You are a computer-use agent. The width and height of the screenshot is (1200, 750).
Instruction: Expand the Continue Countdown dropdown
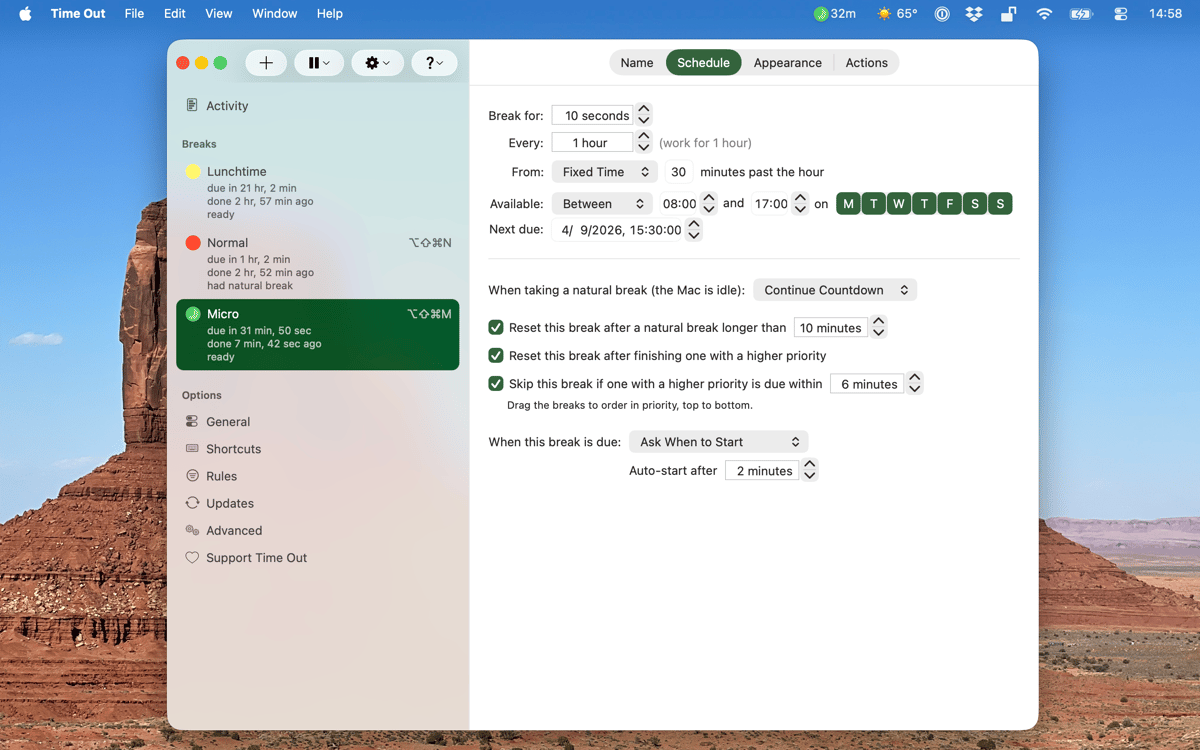point(835,290)
